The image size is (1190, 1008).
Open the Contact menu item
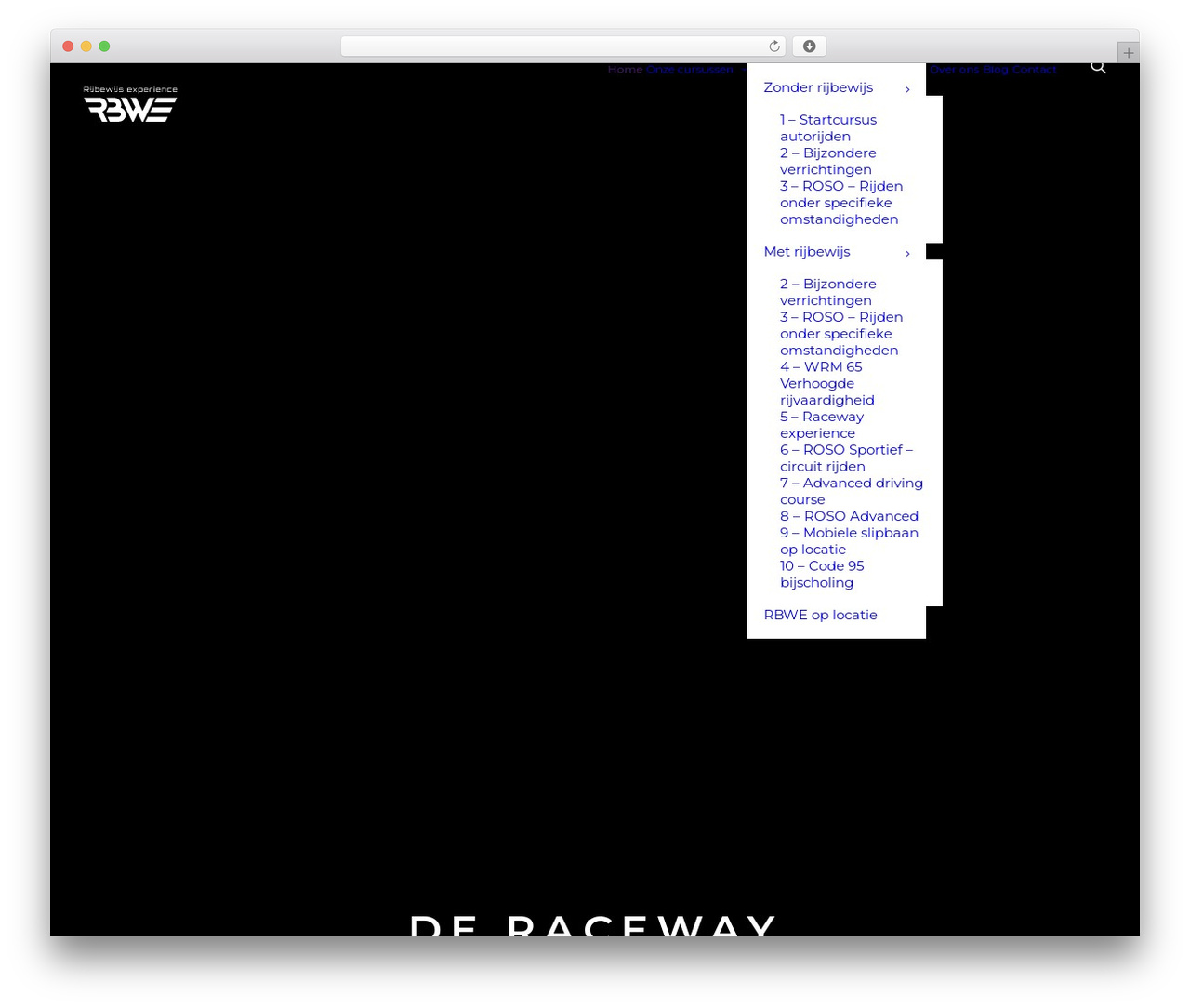1034,70
